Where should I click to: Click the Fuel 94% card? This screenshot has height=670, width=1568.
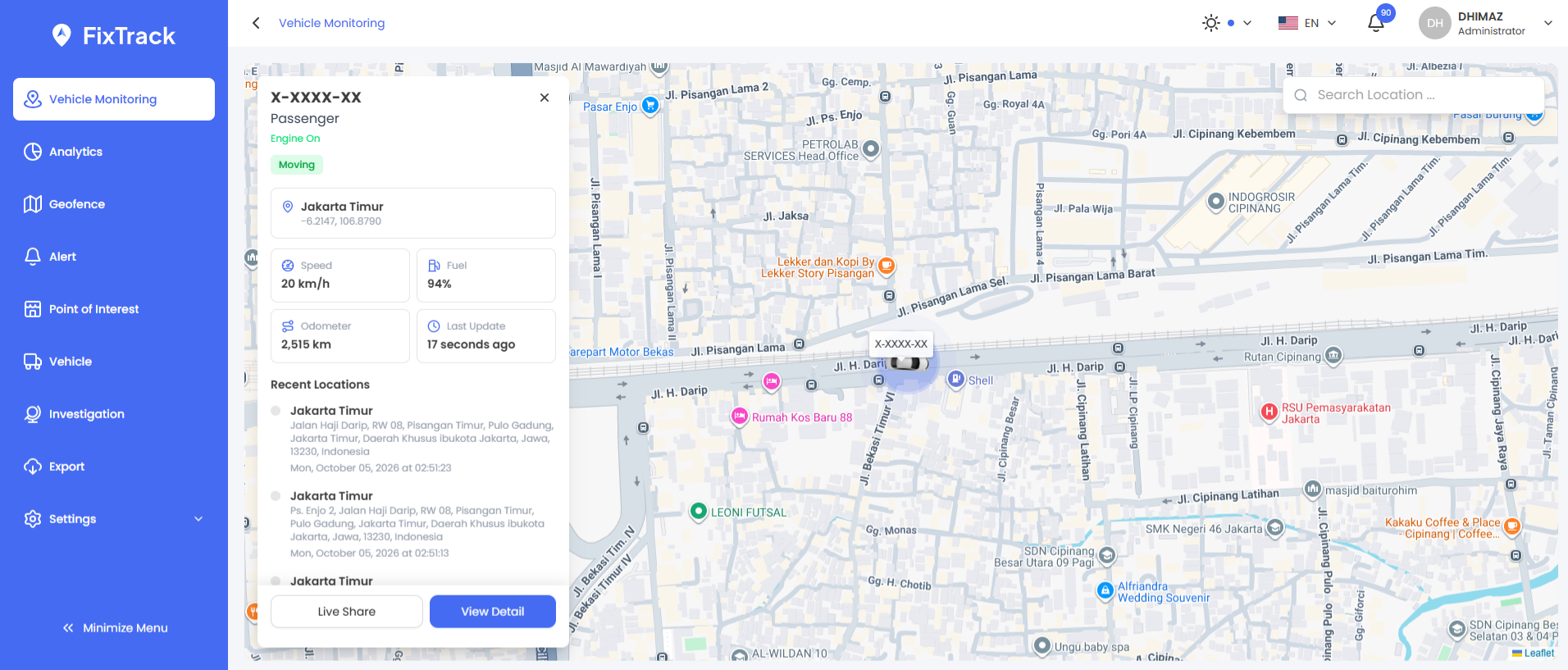point(486,276)
